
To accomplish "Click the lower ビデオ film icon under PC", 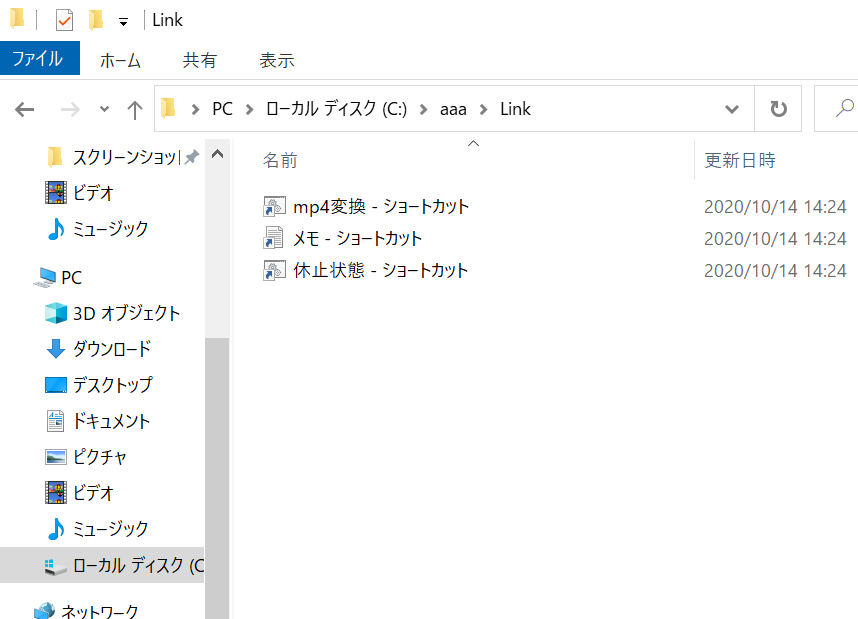I will [x=56, y=493].
